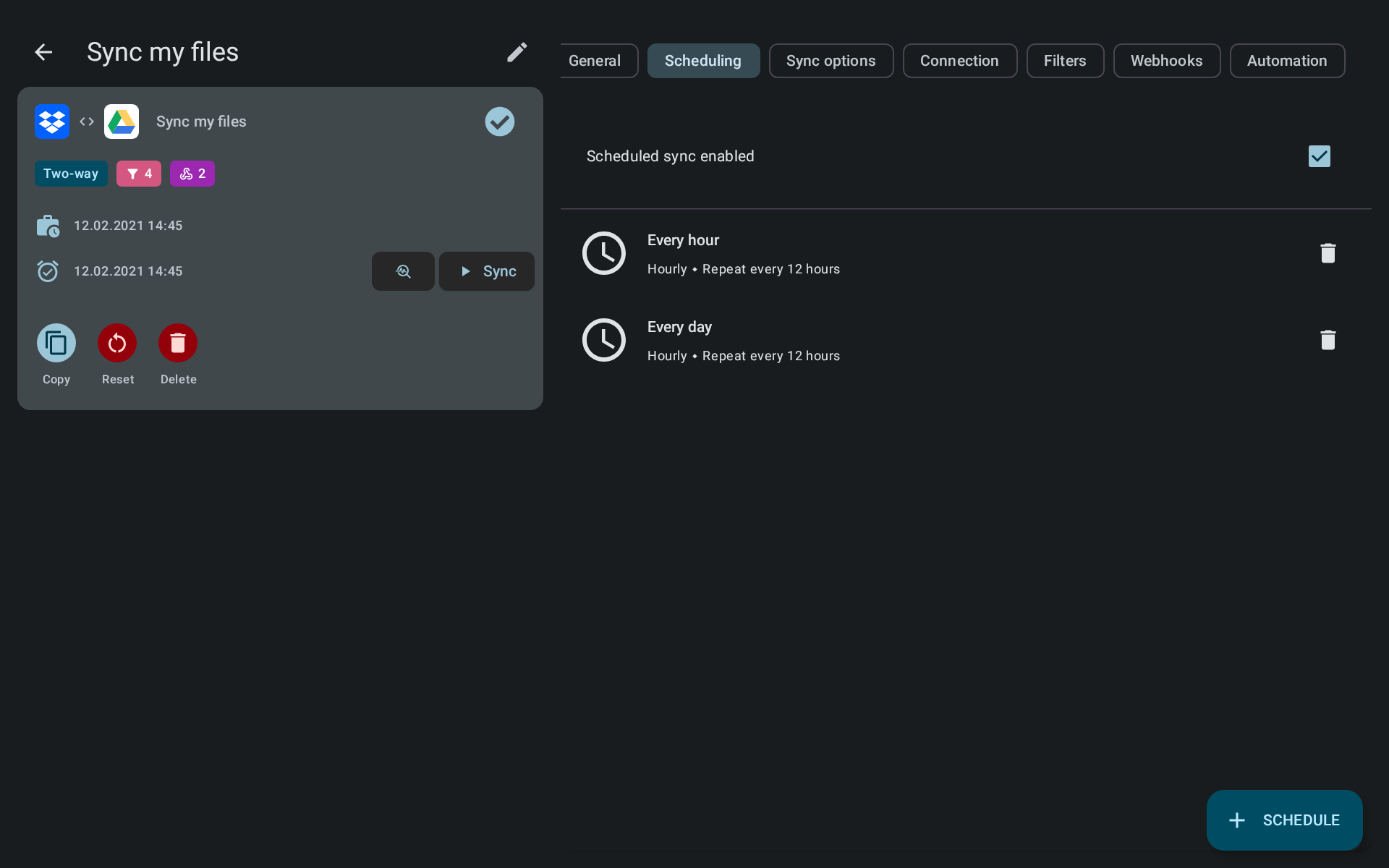Add a new schedule with SCHEDULE button
The height and width of the screenshot is (868, 1389).
[1285, 820]
